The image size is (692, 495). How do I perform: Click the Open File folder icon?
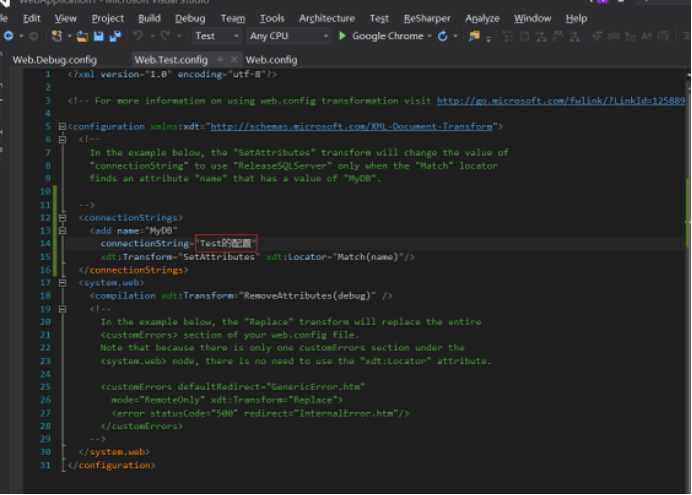82,37
